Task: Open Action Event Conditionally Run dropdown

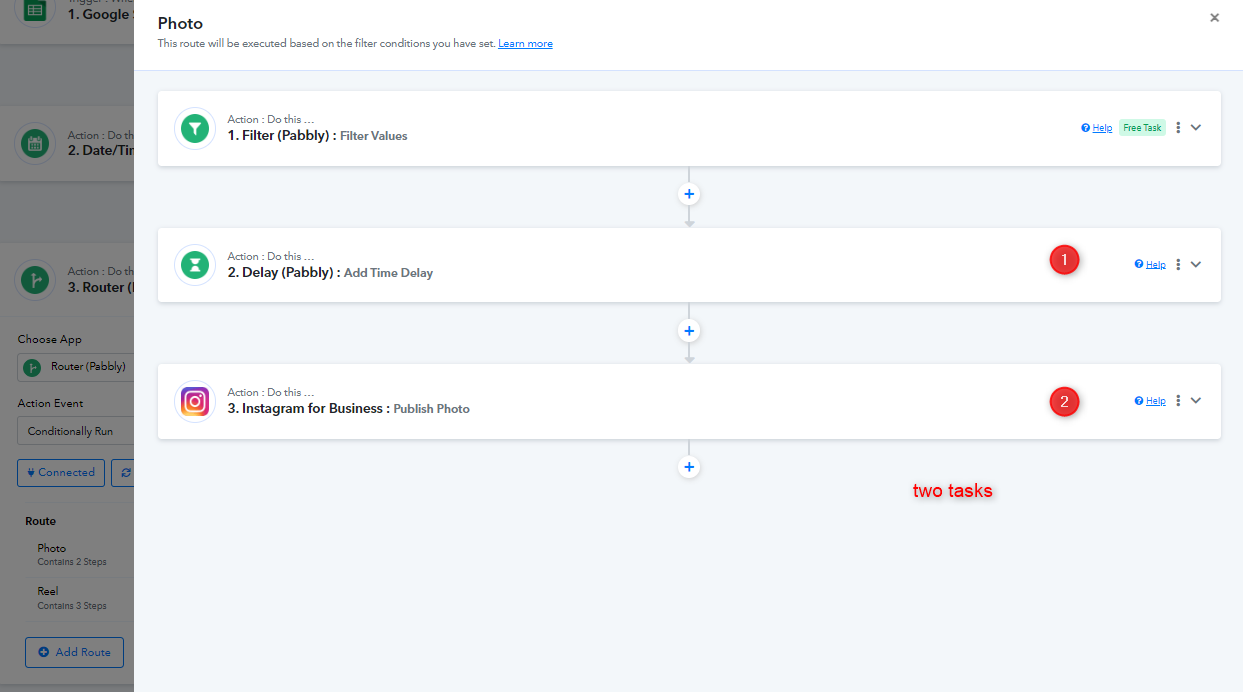Action: [76, 431]
